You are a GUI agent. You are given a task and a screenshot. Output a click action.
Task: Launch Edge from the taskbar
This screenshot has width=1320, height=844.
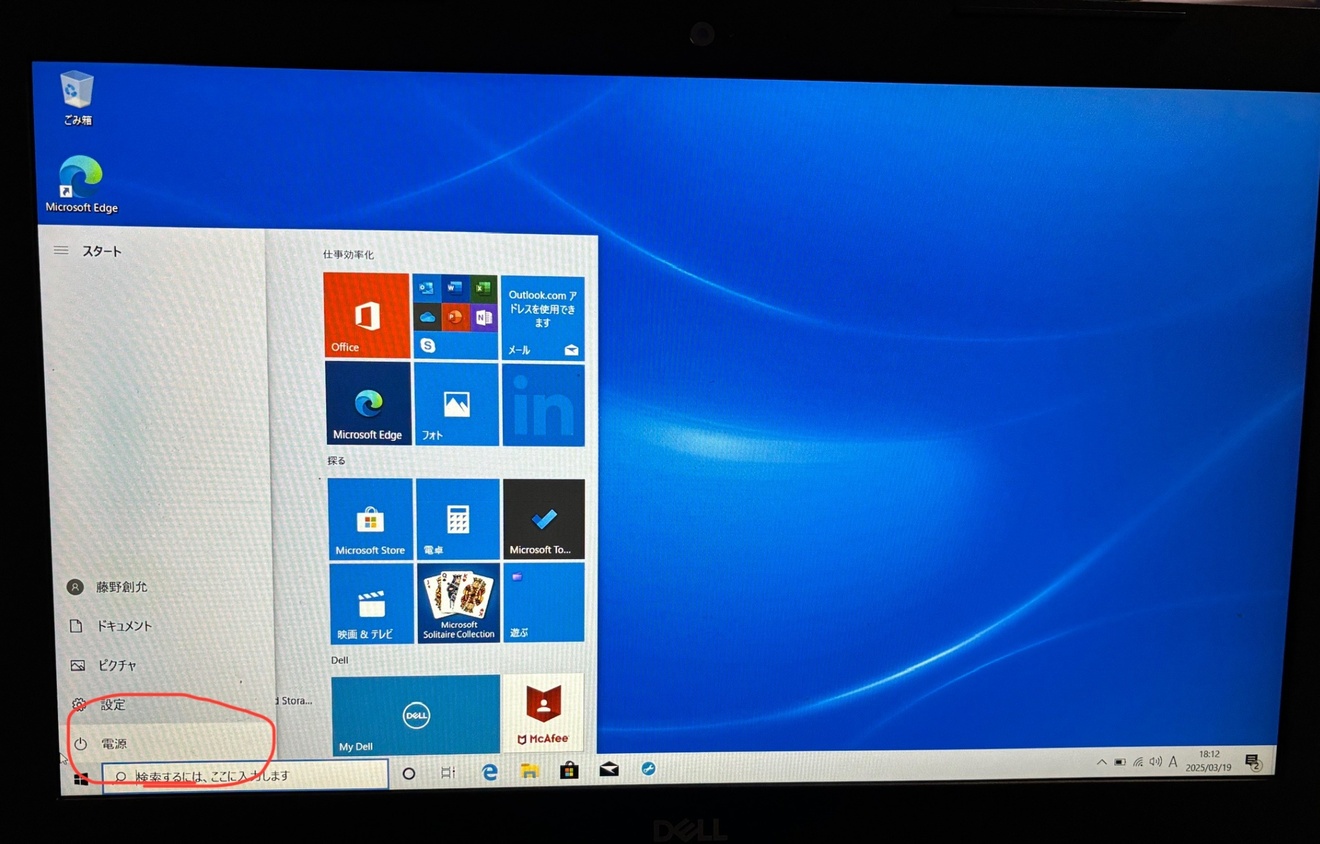click(x=489, y=772)
